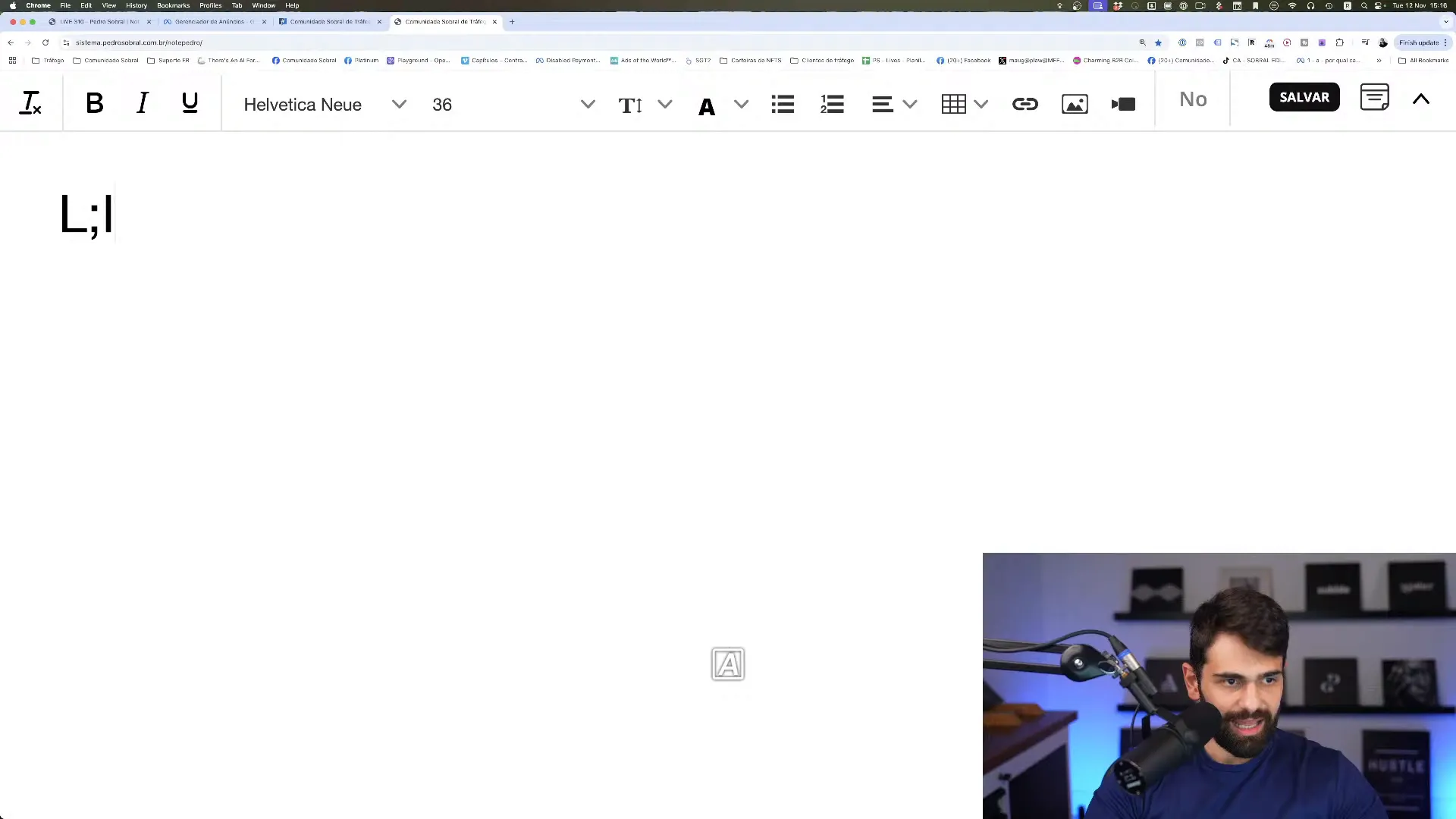This screenshot has width=1456, height=819.
Task: Toggle underline formatting
Action: click(190, 103)
